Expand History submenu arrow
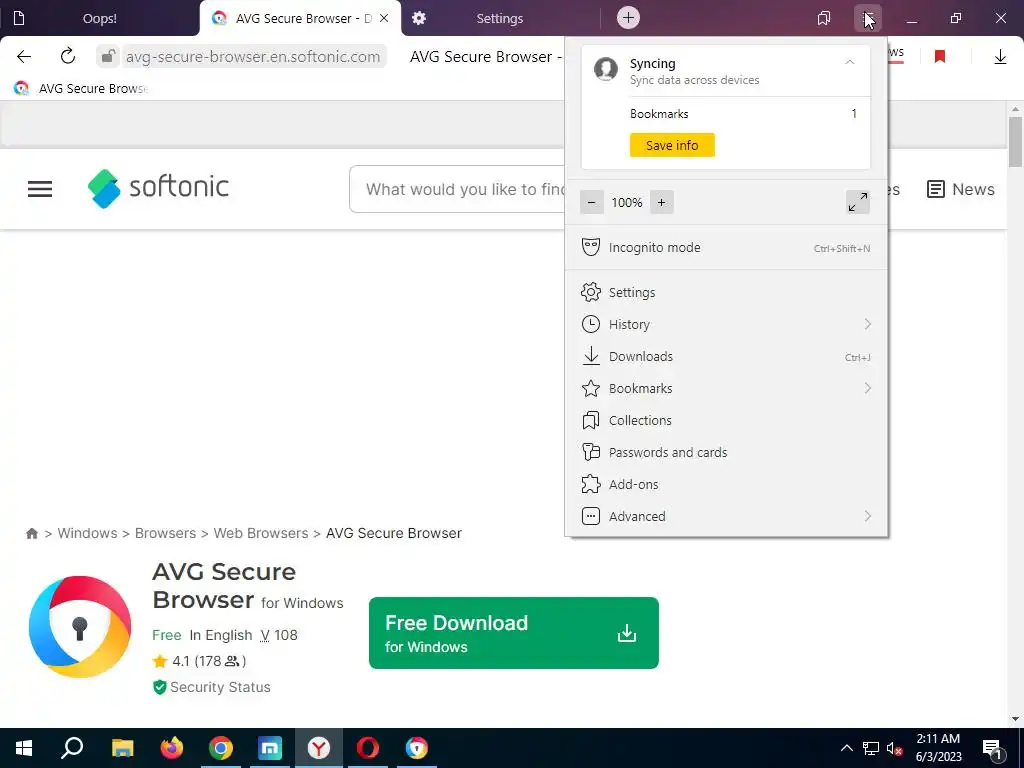 [x=868, y=325]
